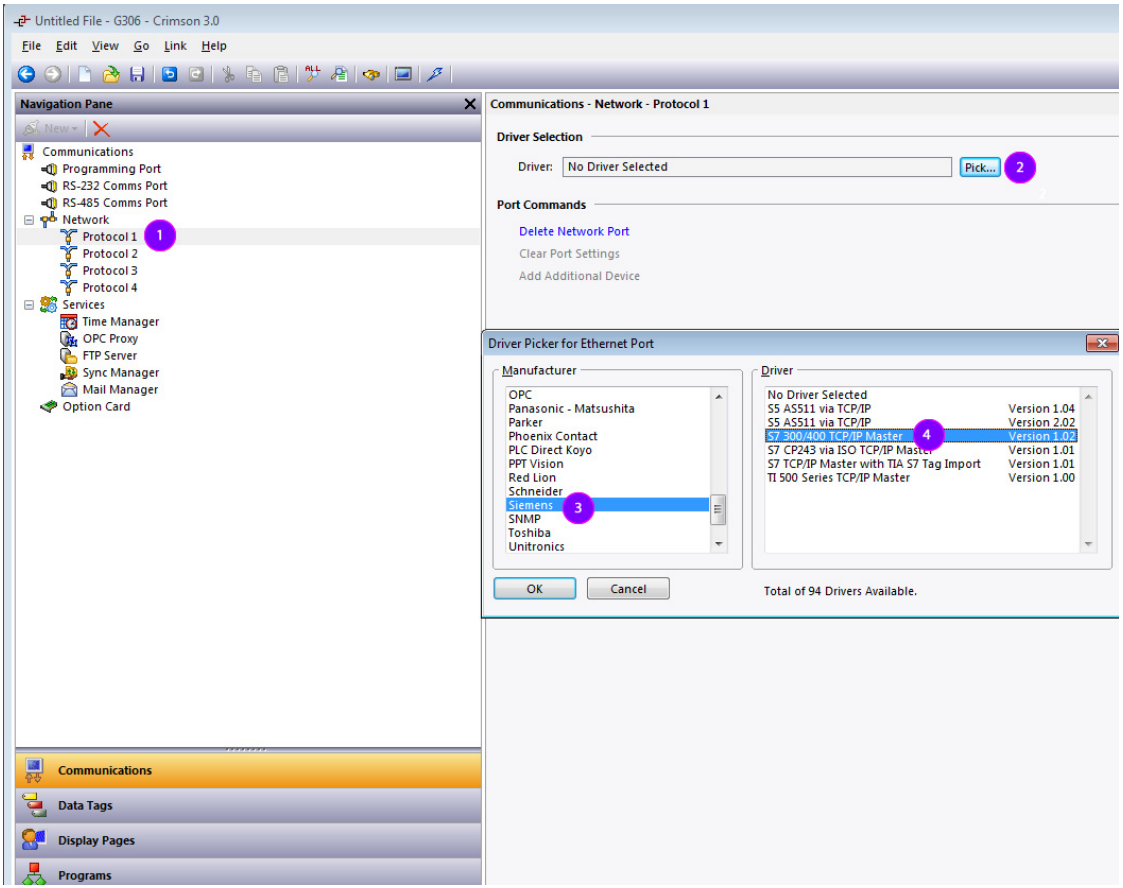Switch to the Communications category bar
The image size is (1123, 888).
click(248, 771)
